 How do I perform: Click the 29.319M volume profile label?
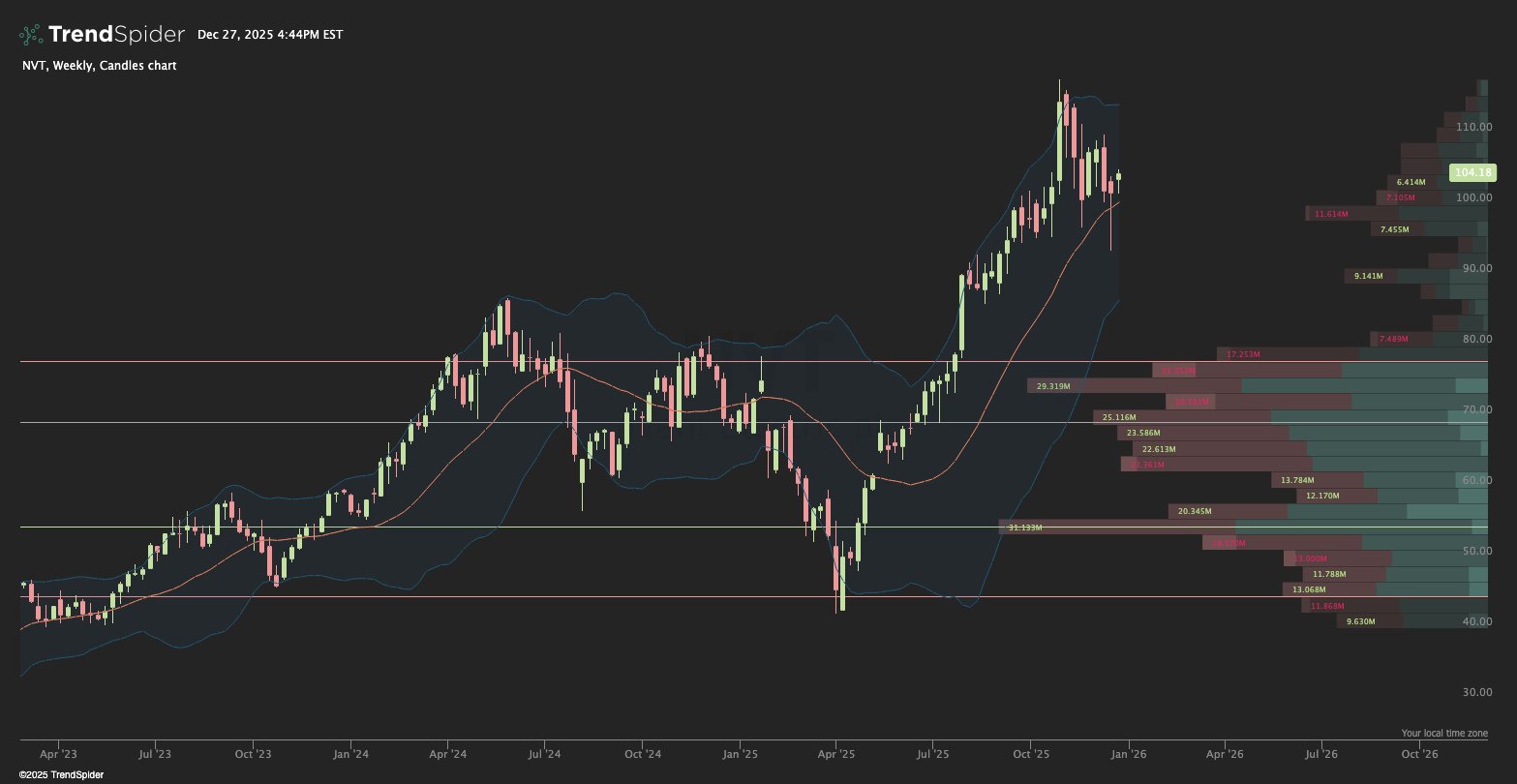pyautogui.click(x=1052, y=386)
